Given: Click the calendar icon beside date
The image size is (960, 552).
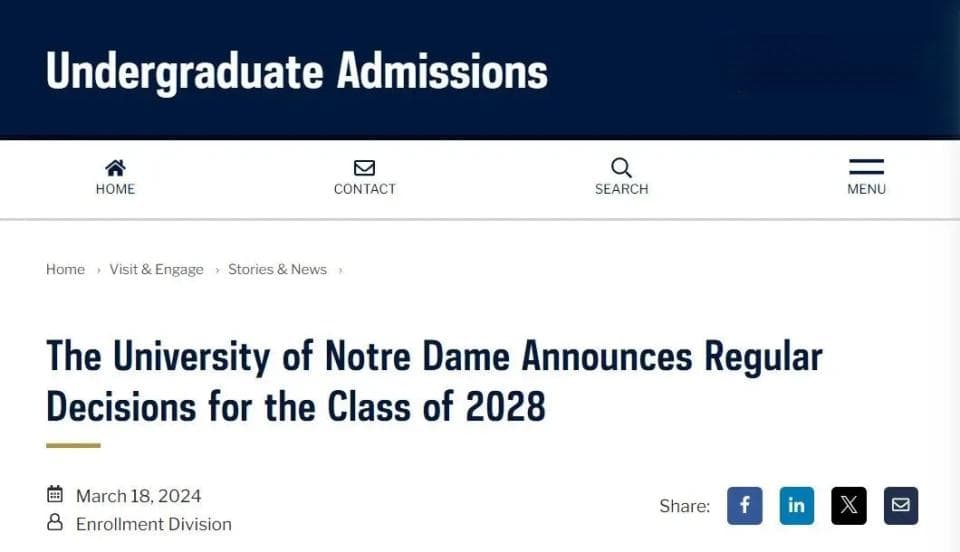Looking at the screenshot, I should 55,494.
